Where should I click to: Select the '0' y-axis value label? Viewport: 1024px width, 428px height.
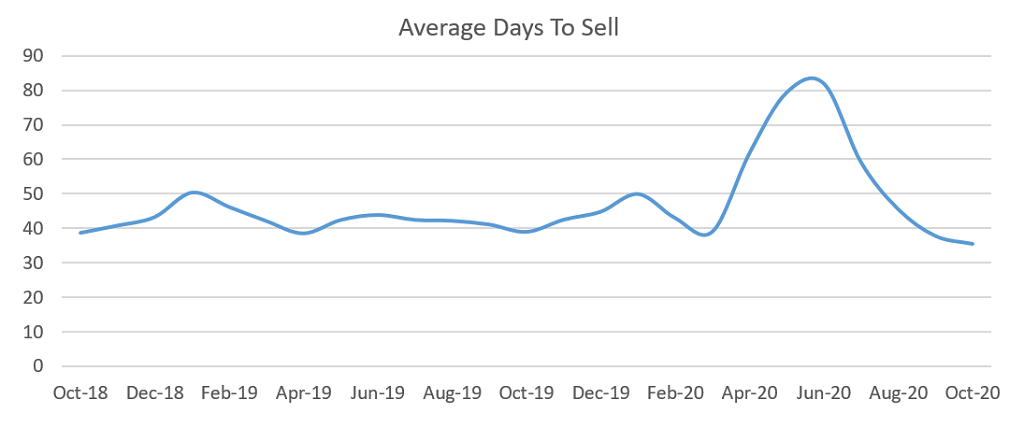(38, 366)
